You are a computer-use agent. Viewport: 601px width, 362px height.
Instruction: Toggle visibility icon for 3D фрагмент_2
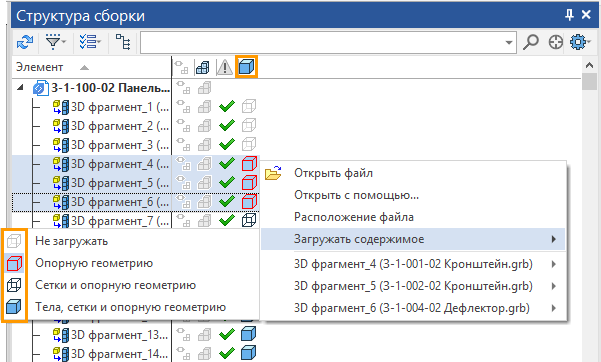pyautogui.click(x=182, y=126)
